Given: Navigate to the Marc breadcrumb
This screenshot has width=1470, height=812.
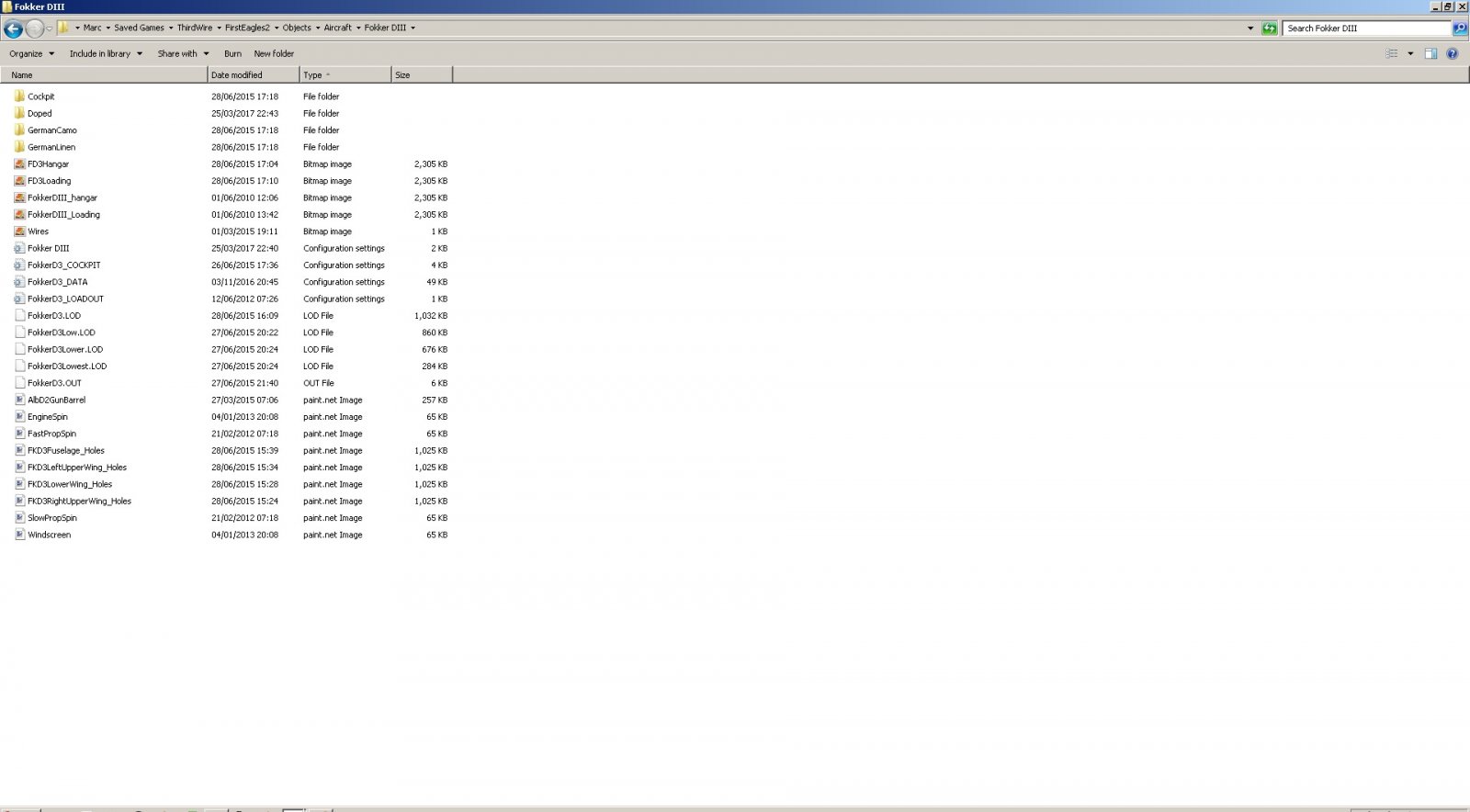Looking at the screenshot, I should [92, 28].
